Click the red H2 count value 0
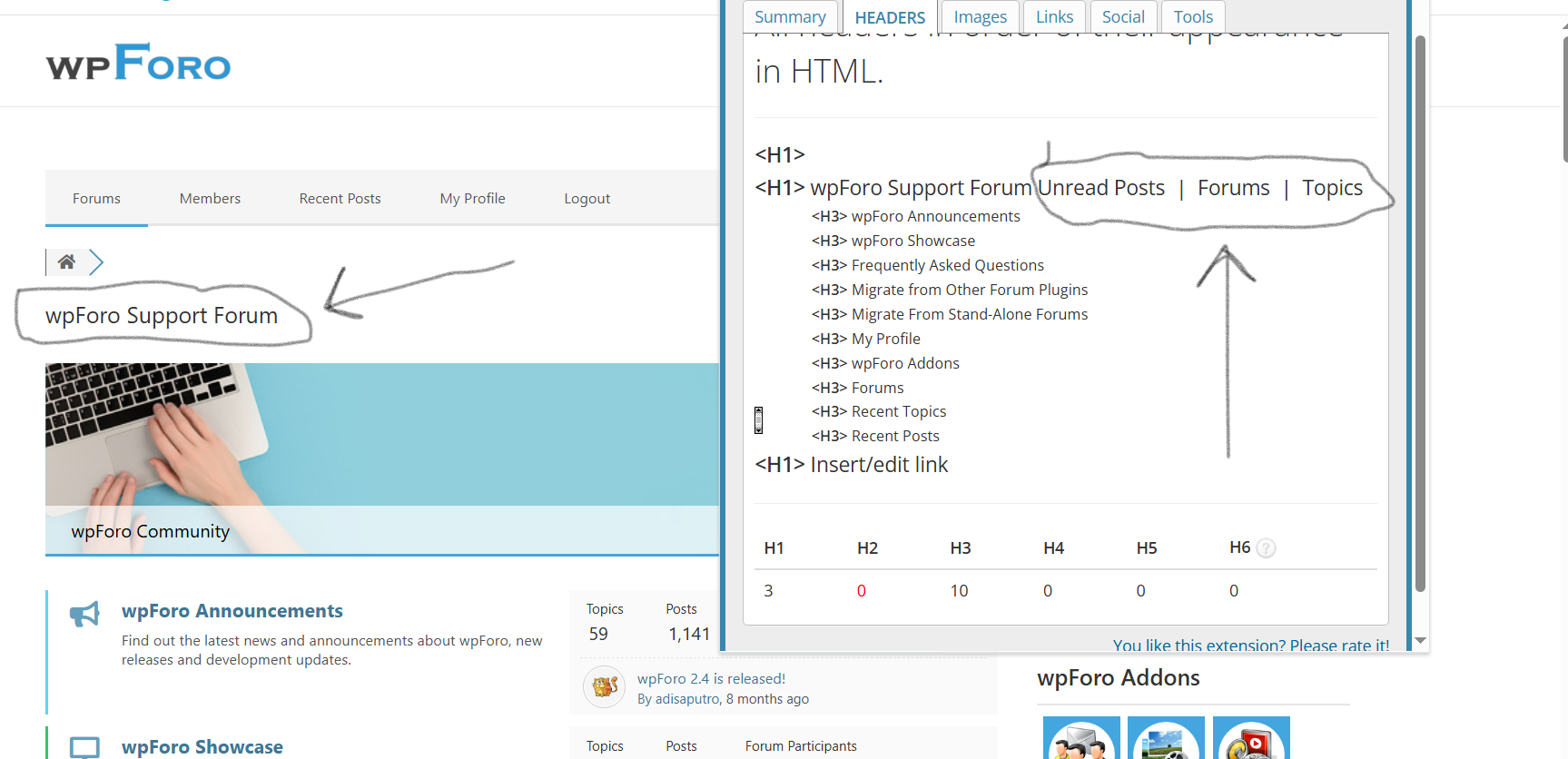Screen dimensions: 1568x759 coord(861,591)
